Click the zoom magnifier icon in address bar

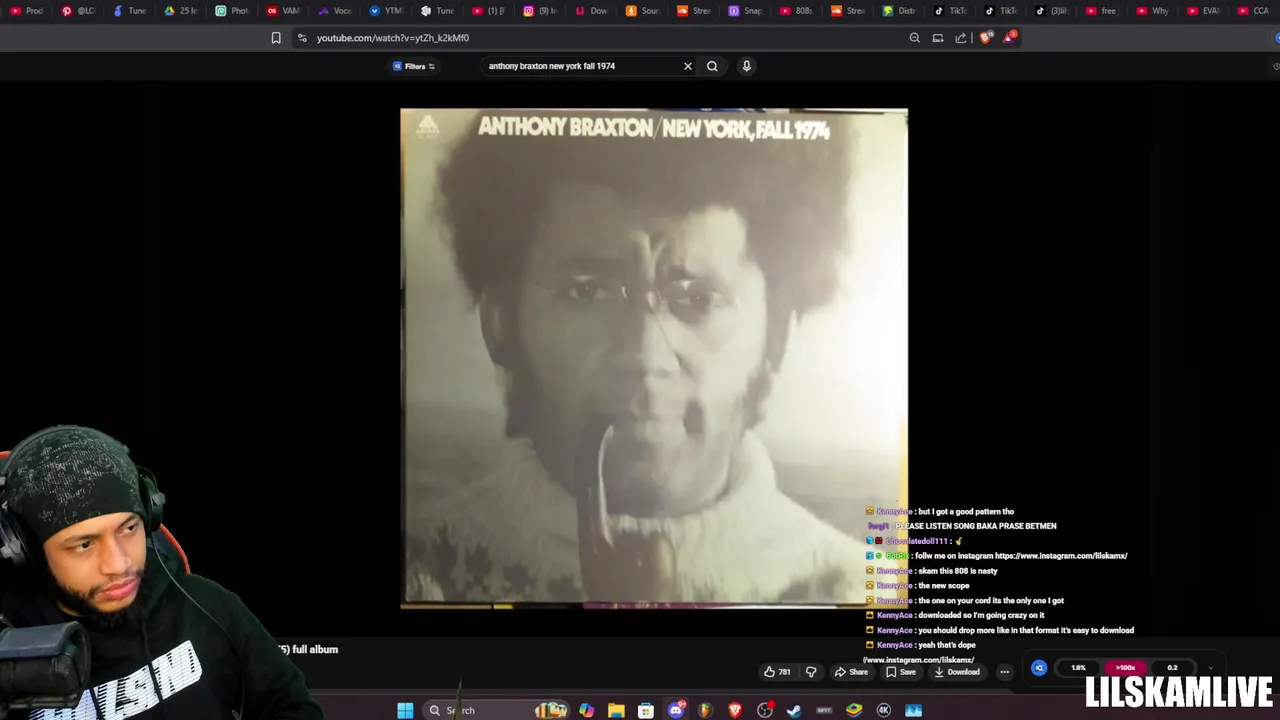(x=914, y=38)
